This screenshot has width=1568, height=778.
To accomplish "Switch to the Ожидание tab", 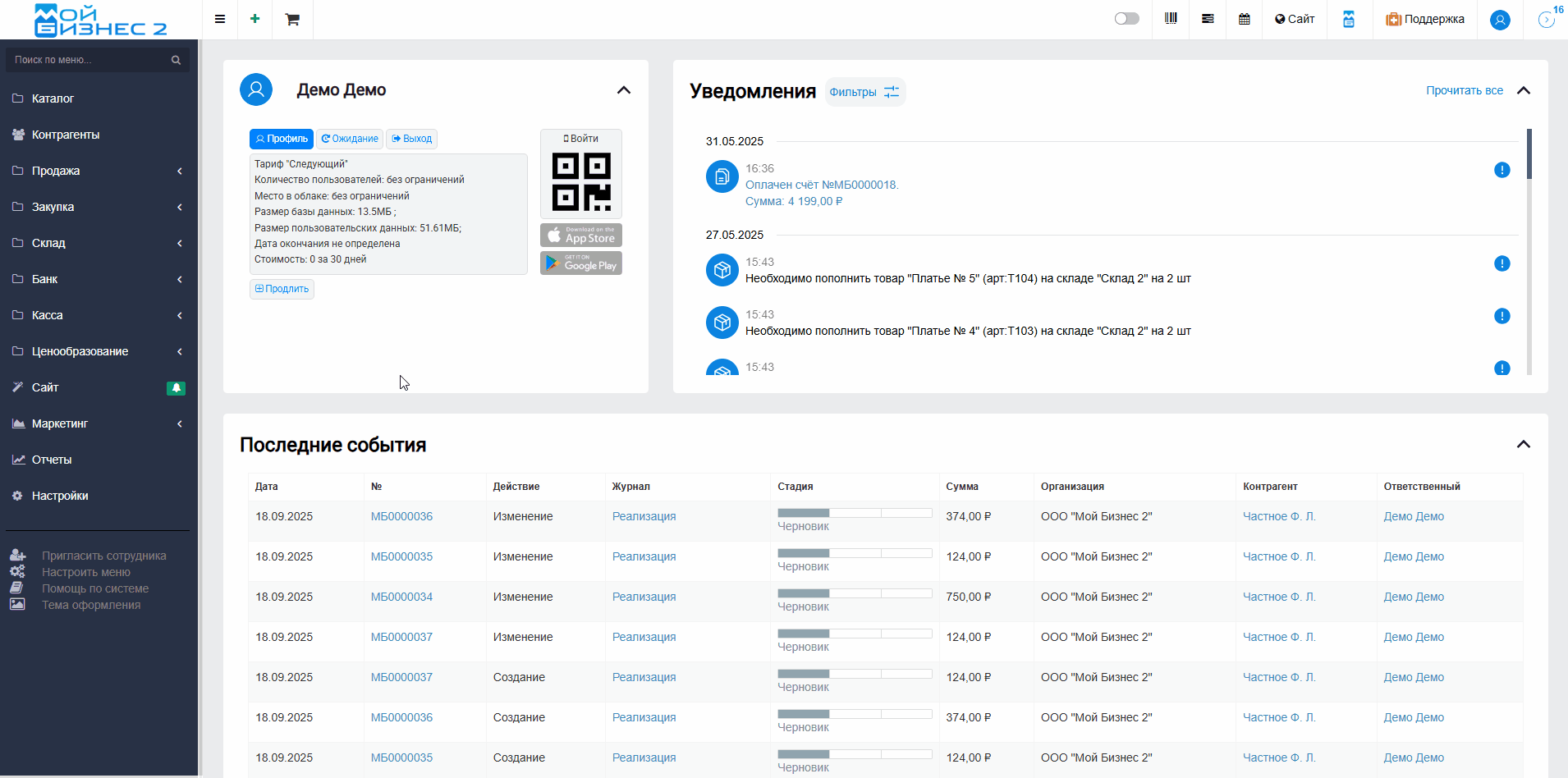I will (x=350, y=139).
